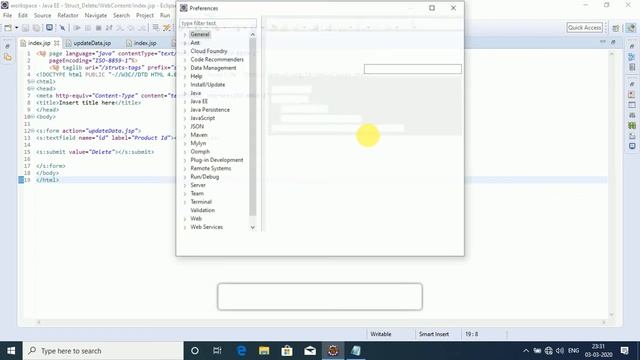The height and width of the screenshot is (360, 640).
Task: Click the New wizard toolbar icon
Action: coord(8,28)
